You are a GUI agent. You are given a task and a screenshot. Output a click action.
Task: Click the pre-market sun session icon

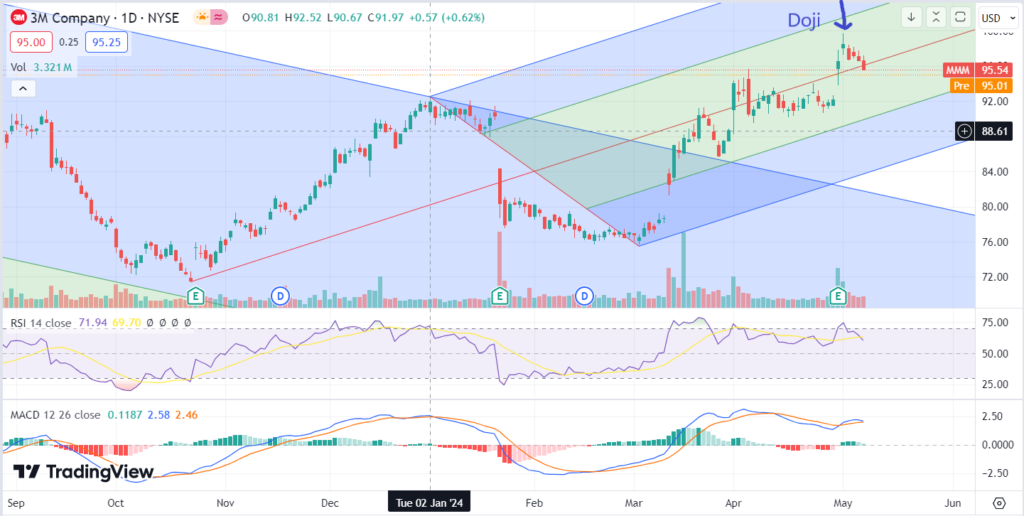[202, 18]
